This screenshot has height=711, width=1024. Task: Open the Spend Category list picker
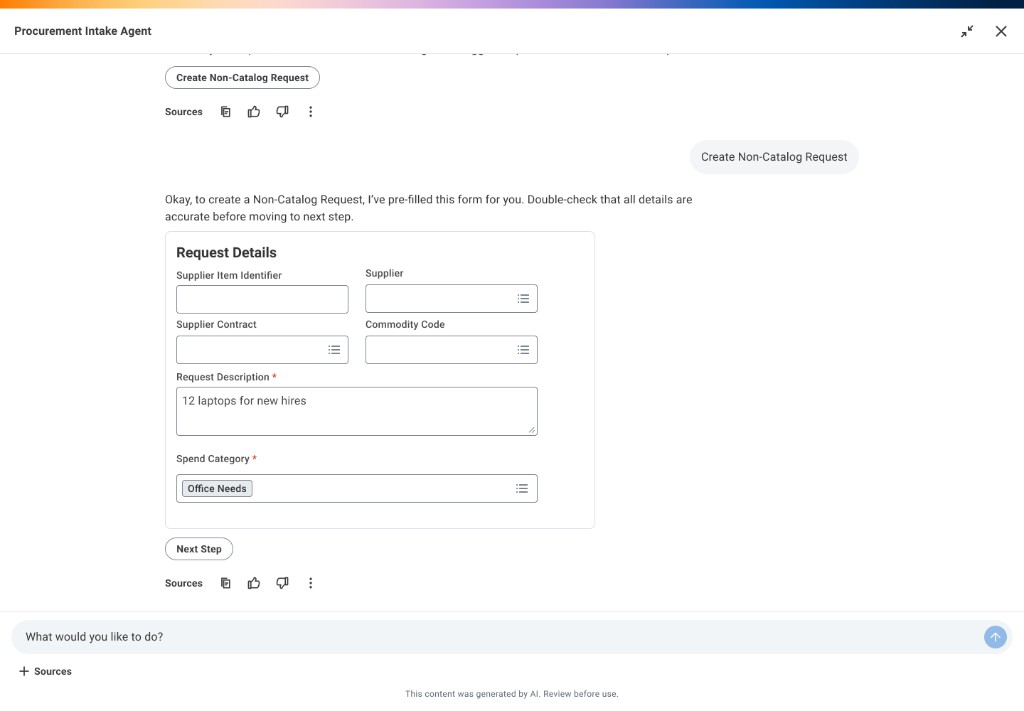pos(522,488)
